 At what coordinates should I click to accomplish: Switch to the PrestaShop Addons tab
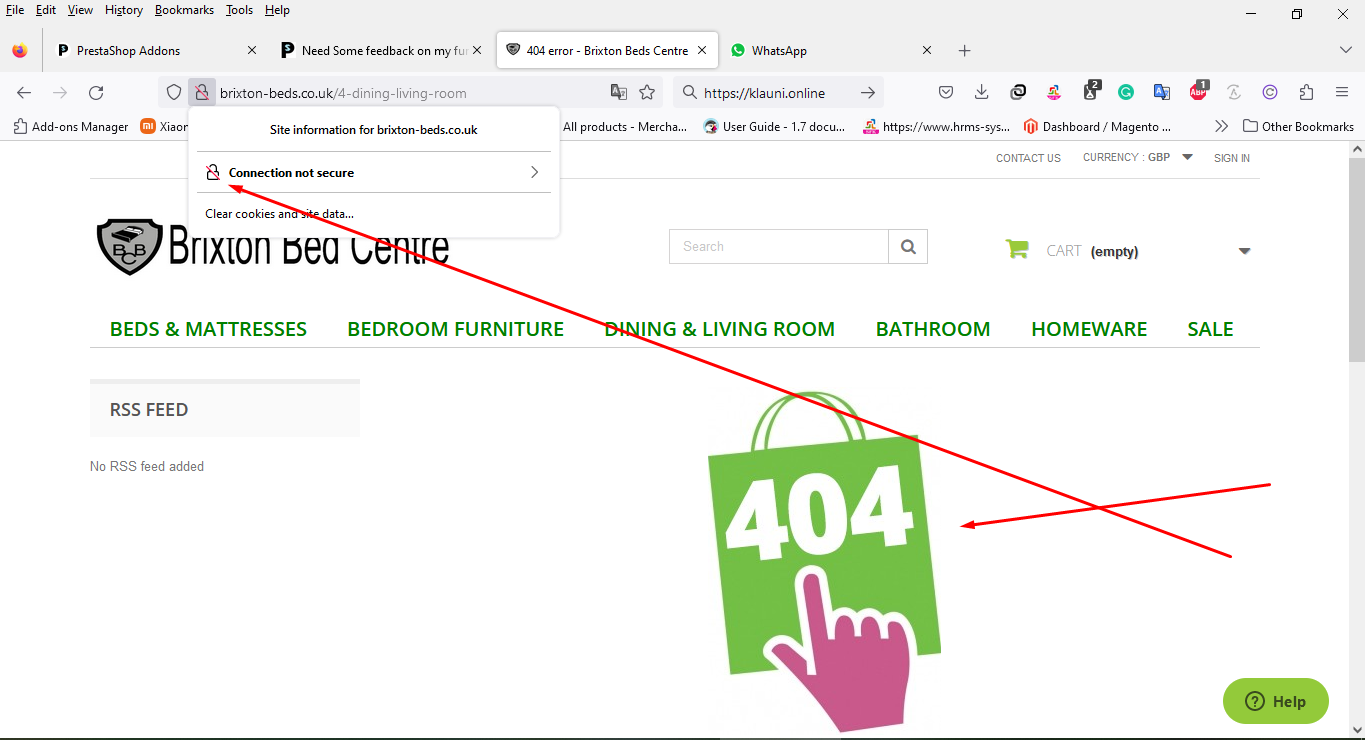coord(157,51)
